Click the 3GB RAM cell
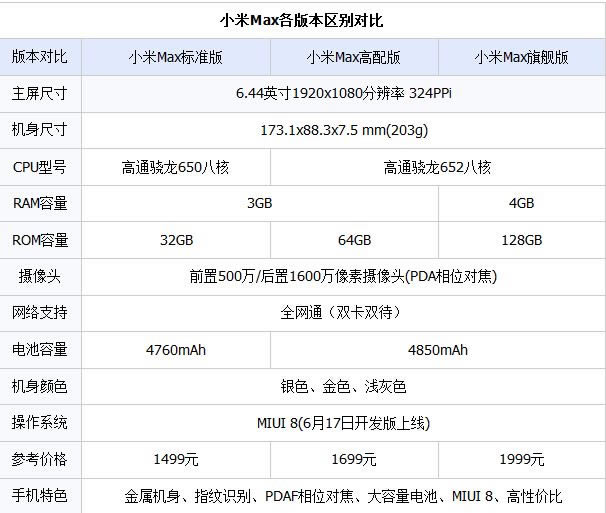The width and height of the screenshot is (606, 513). [x=259, y=203]
